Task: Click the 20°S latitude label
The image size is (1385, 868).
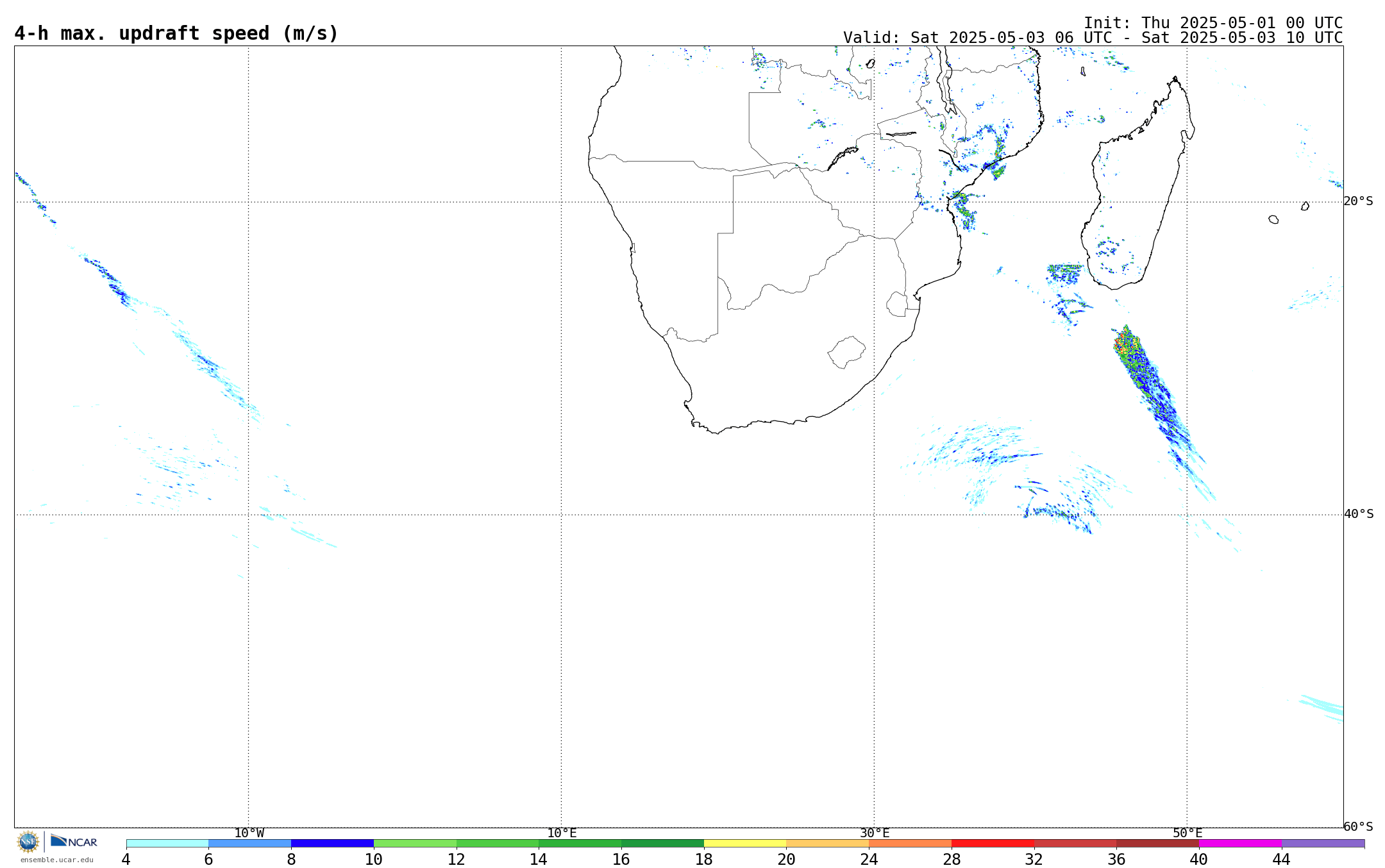Action: 1358,201
